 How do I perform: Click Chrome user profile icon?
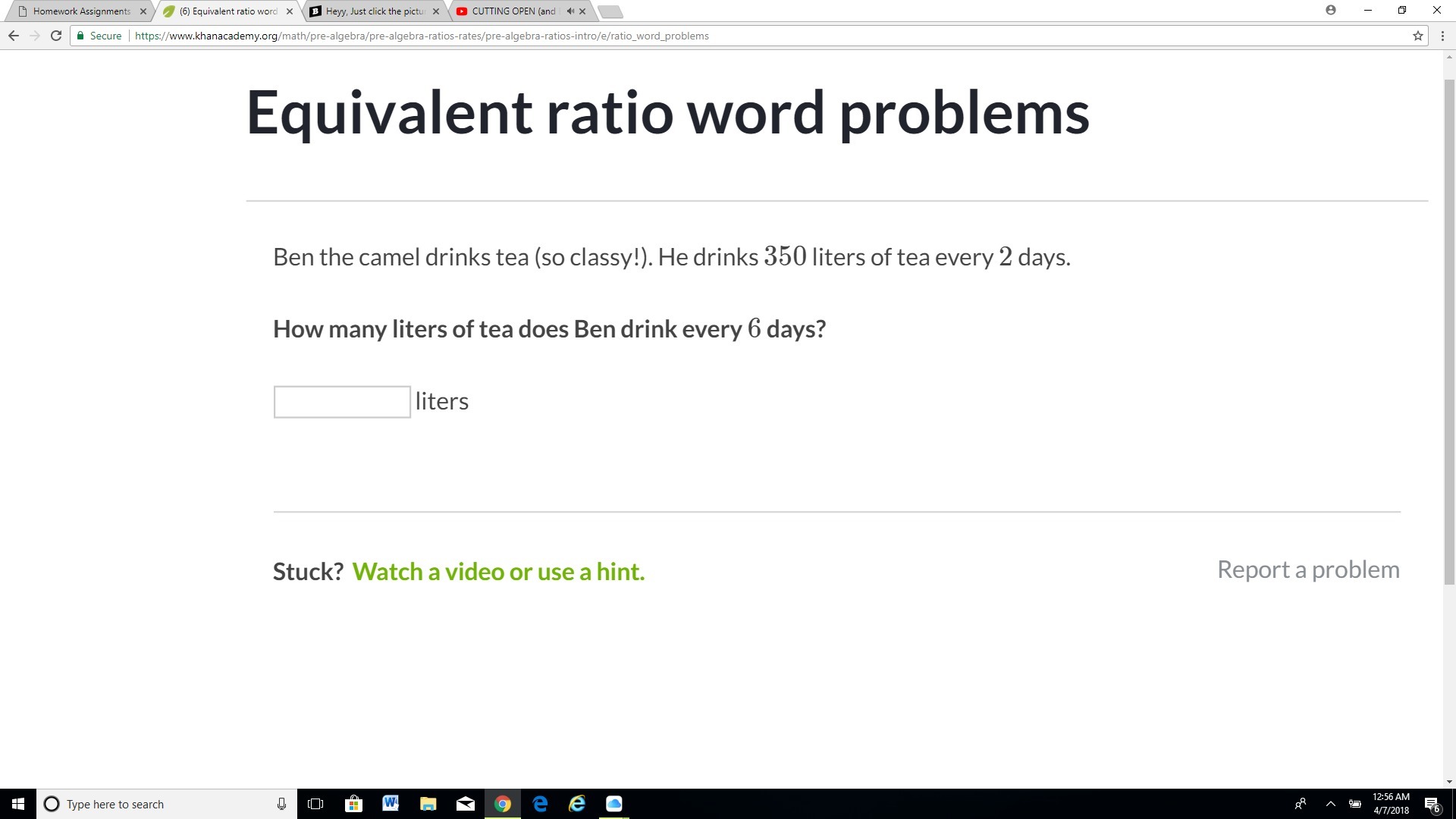click(1330, 11)
